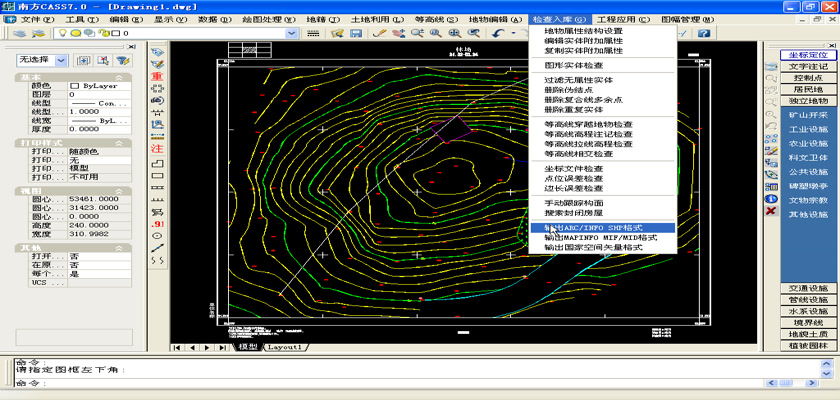Image resolution: width=840 pixels, height=400 pixels.
Task: Click the bottom command input line
Action: point(388,383)
